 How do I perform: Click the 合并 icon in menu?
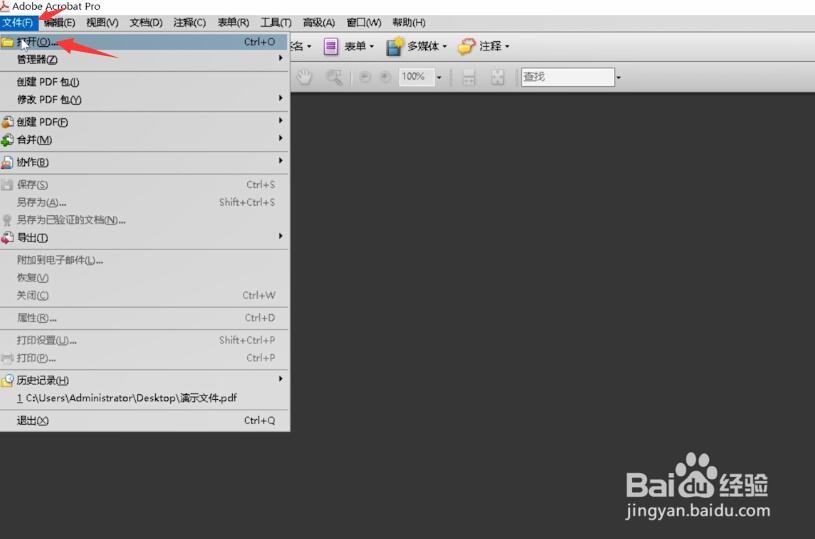point(7,140)
